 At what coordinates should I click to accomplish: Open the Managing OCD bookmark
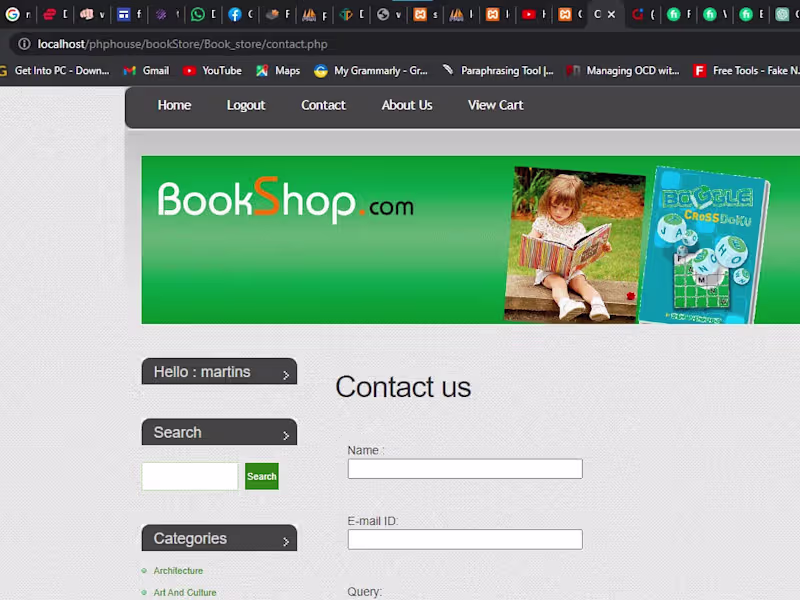pos(623,71)
